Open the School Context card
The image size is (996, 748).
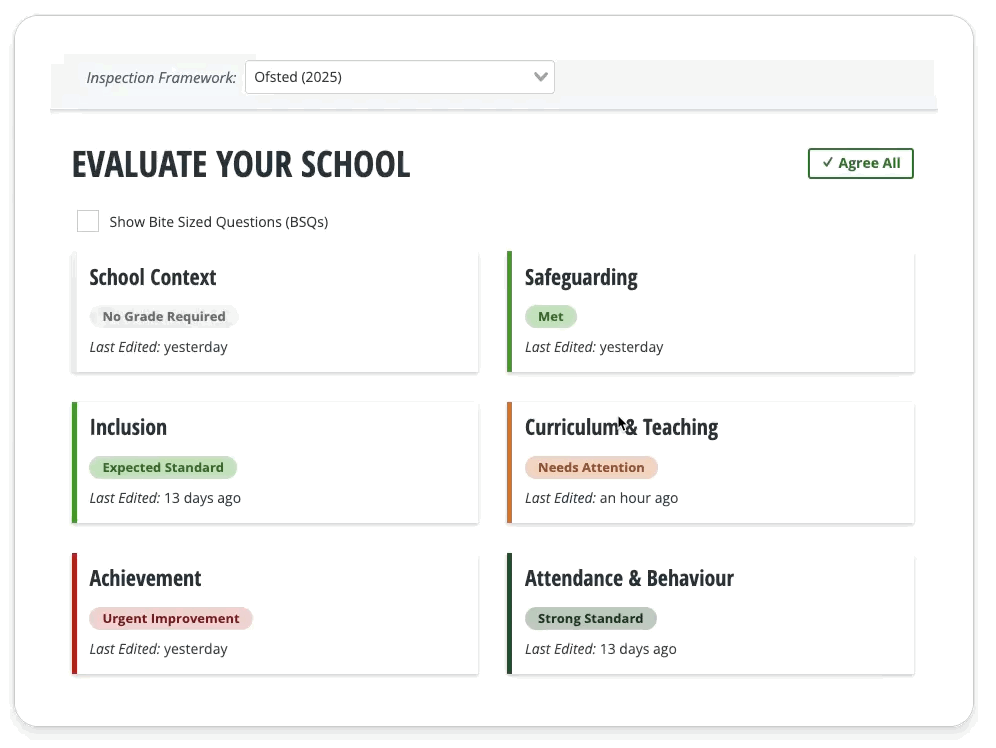pyautogui.click(x=275, y=311)
